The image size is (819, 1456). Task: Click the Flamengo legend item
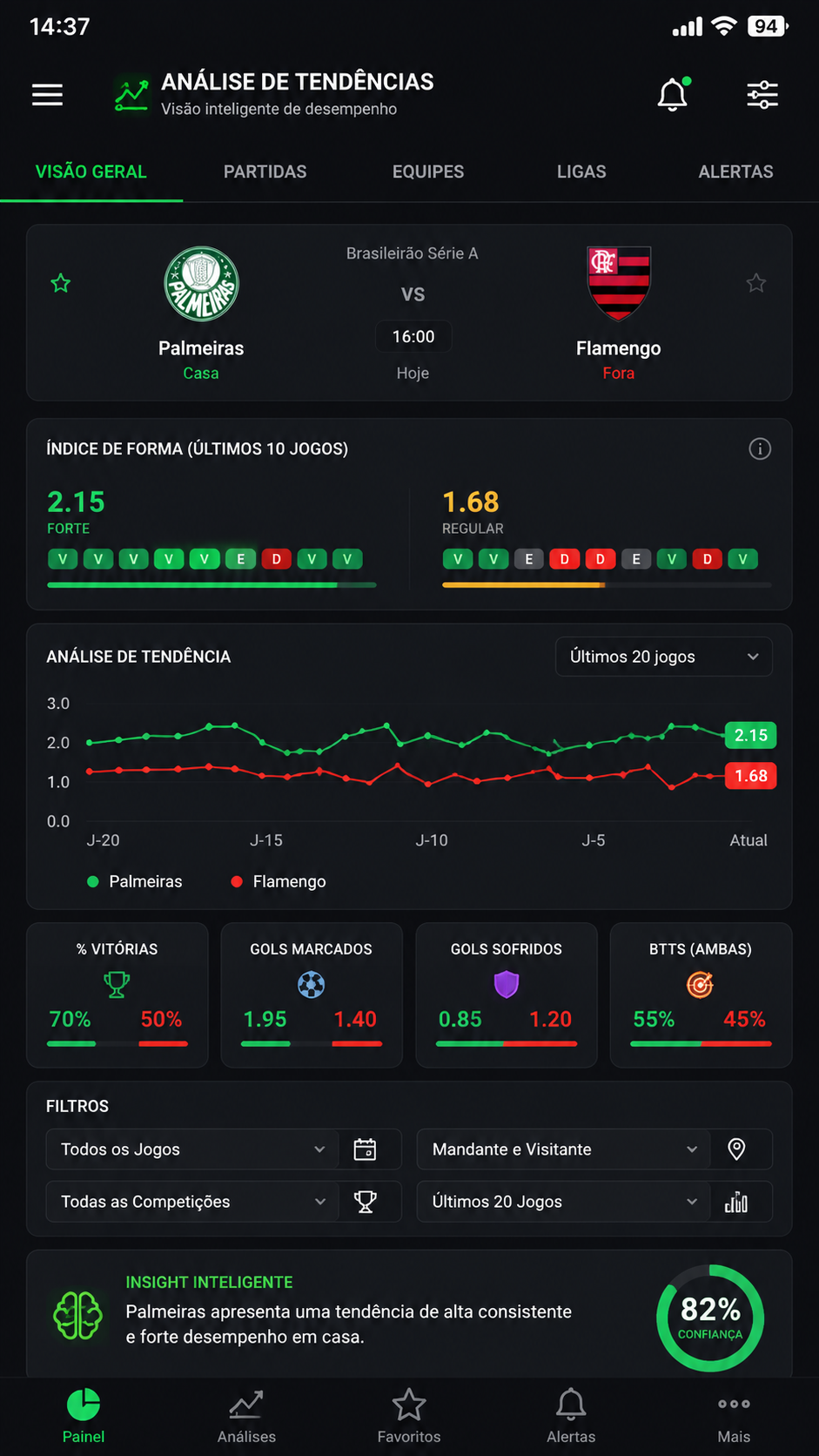279,881
